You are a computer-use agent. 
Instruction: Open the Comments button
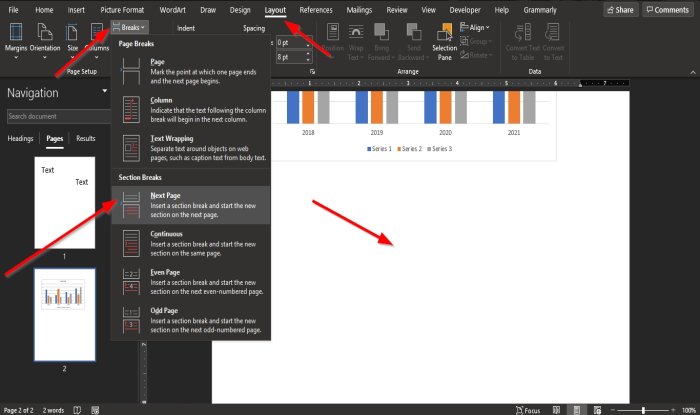(668, 10)
